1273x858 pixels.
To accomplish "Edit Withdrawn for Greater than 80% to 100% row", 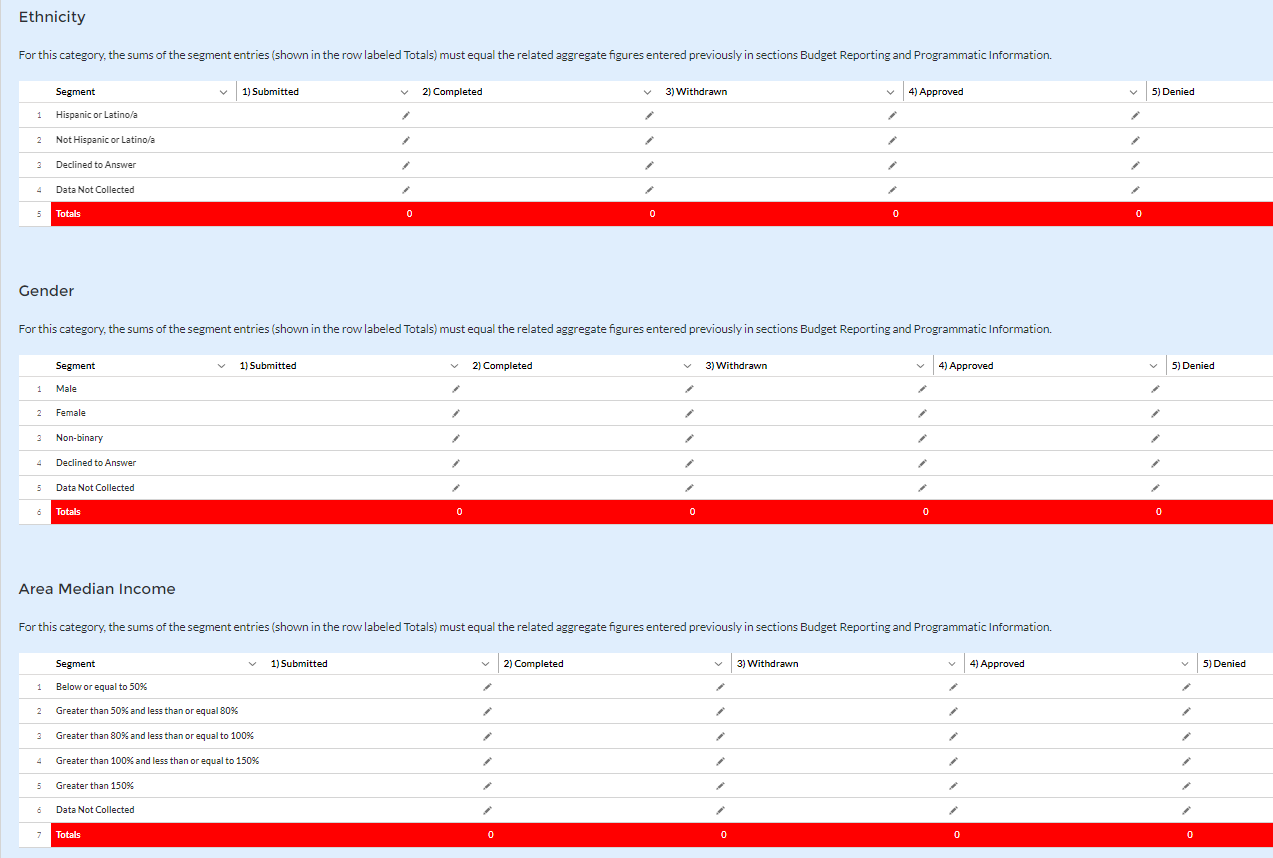I will coord(953,736).
